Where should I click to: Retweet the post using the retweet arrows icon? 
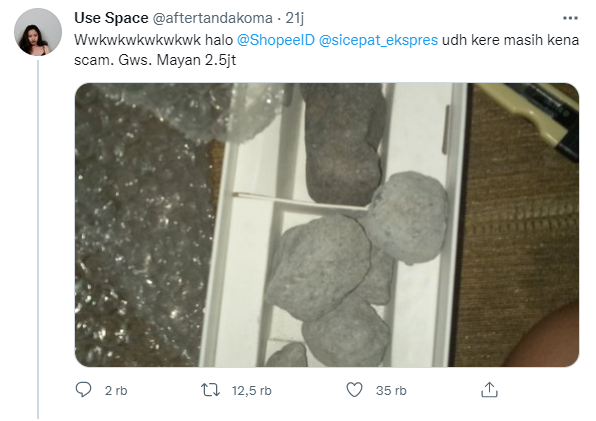click(210, 390)
